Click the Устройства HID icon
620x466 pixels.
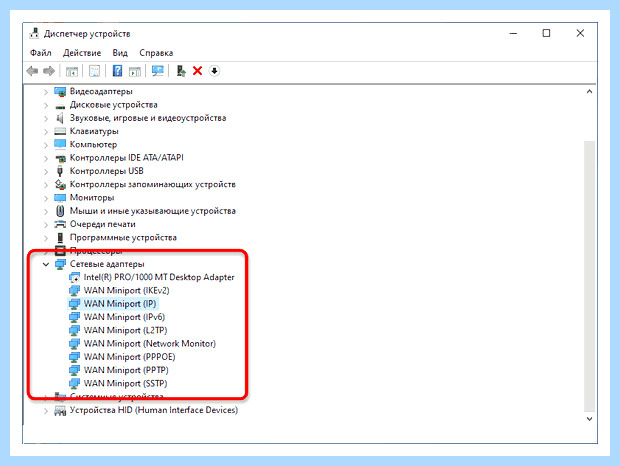(60, 411)
